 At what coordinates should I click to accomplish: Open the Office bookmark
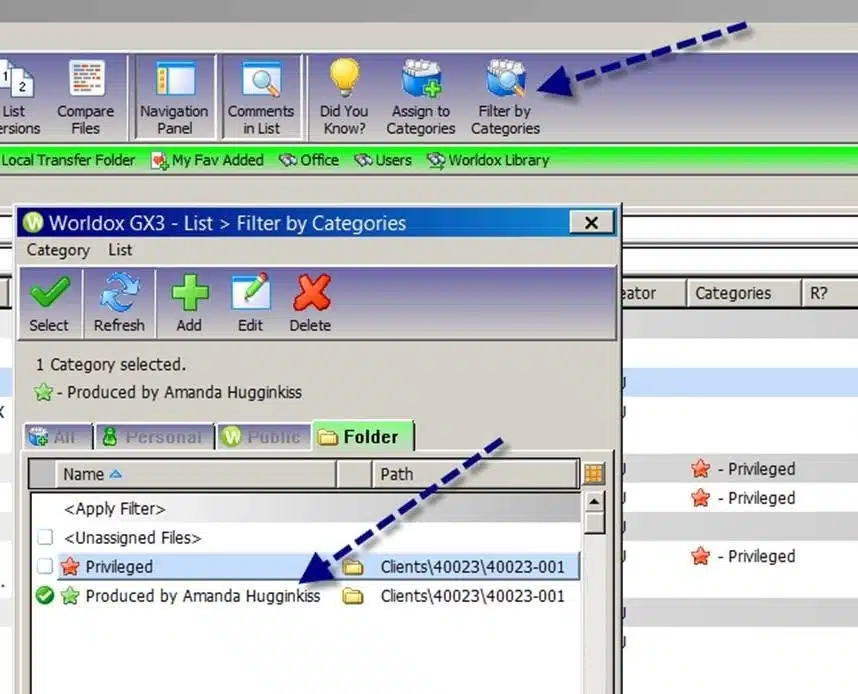click(310, 160)
